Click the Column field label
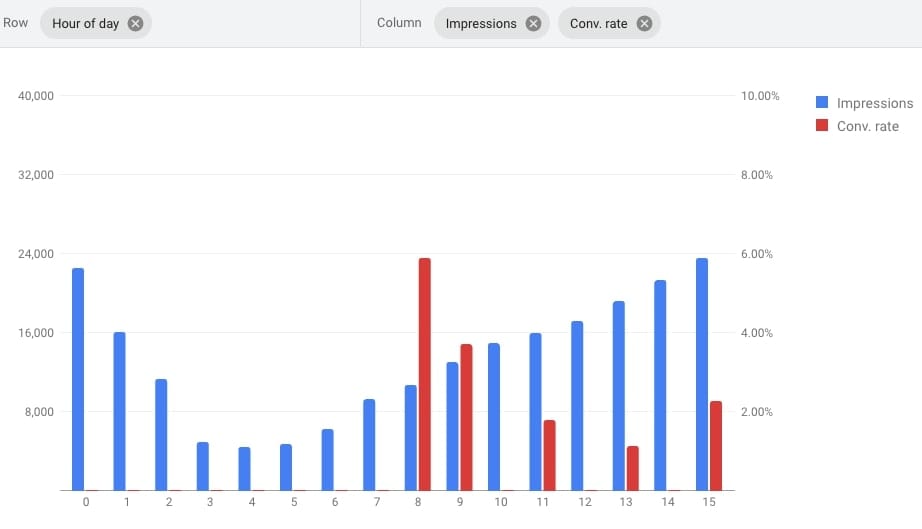Viewport: 922px width, 529px height. click(x=399, y=23)
